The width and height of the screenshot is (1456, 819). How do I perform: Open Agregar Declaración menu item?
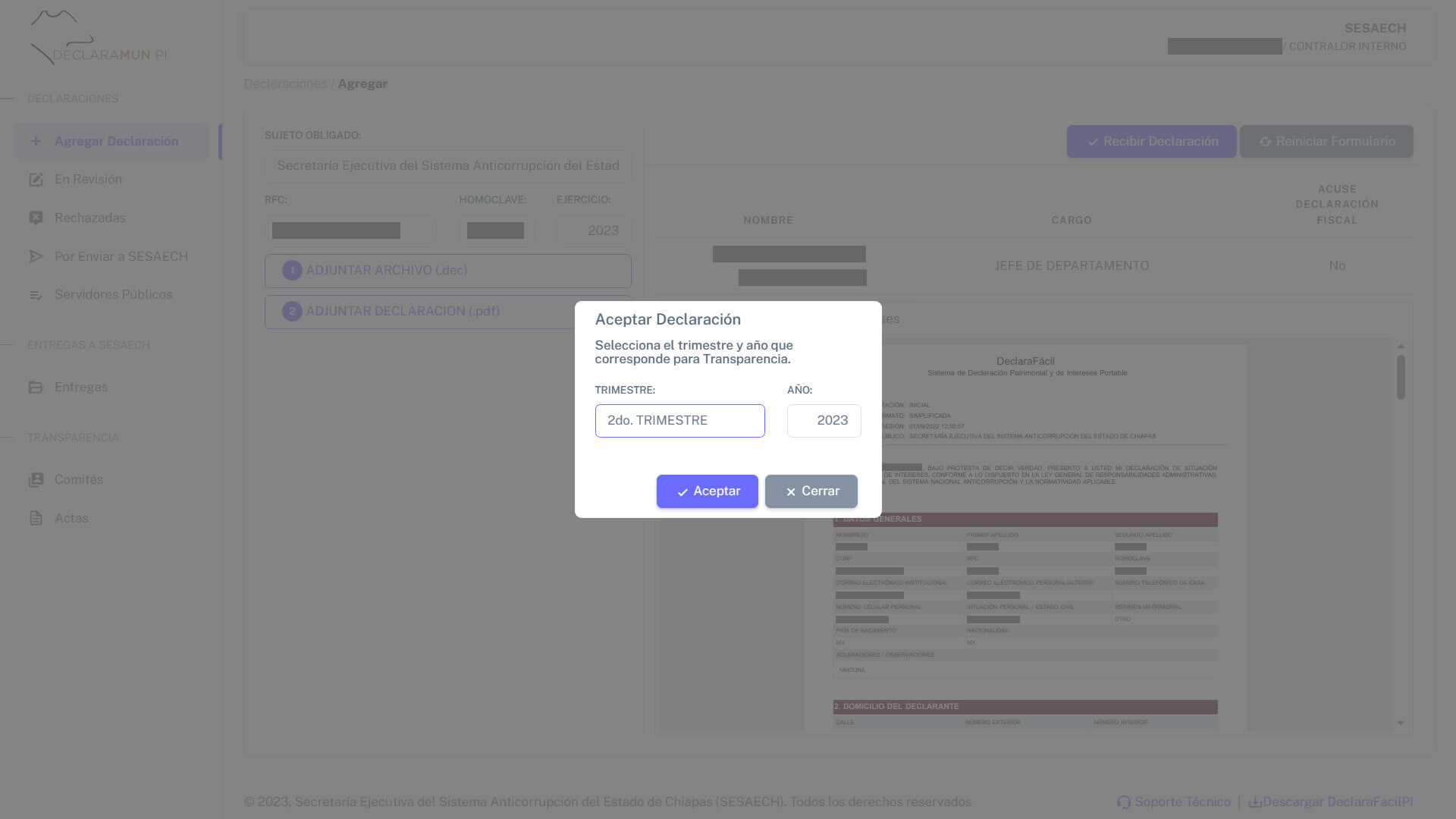(x=111, y=141)
